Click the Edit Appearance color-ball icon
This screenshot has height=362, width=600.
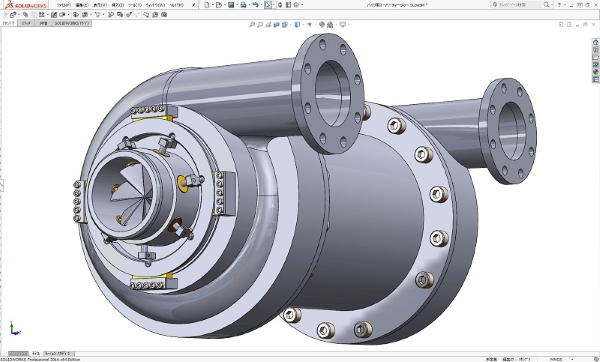tap(322, 25)
